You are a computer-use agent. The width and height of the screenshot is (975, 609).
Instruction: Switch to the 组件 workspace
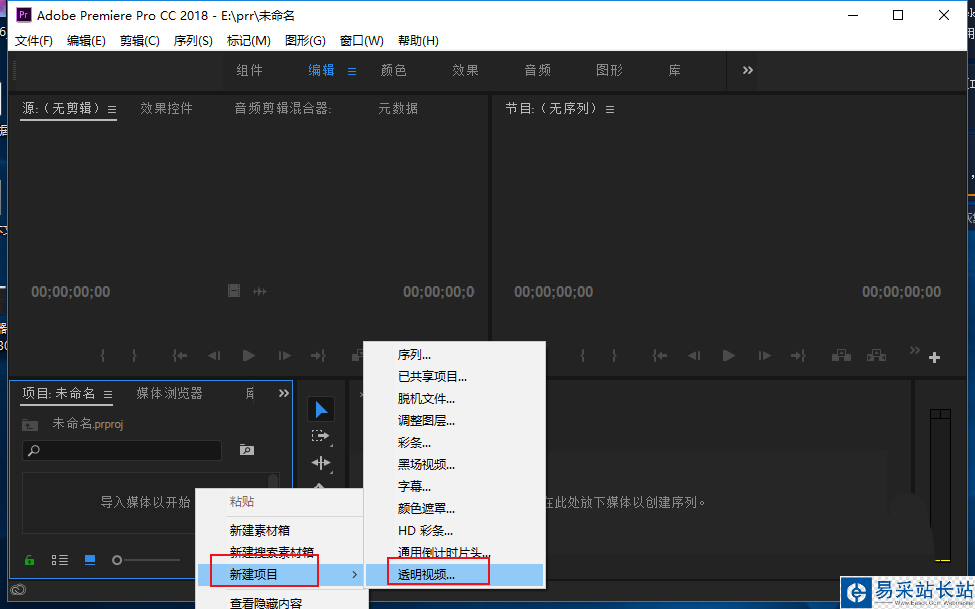pos(249,70)
